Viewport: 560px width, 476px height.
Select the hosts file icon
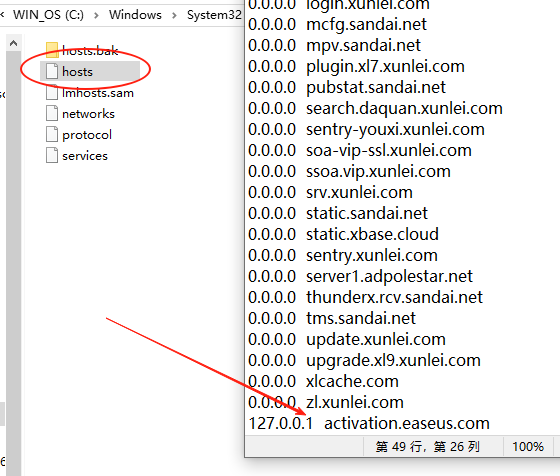(x=52, y=71)
